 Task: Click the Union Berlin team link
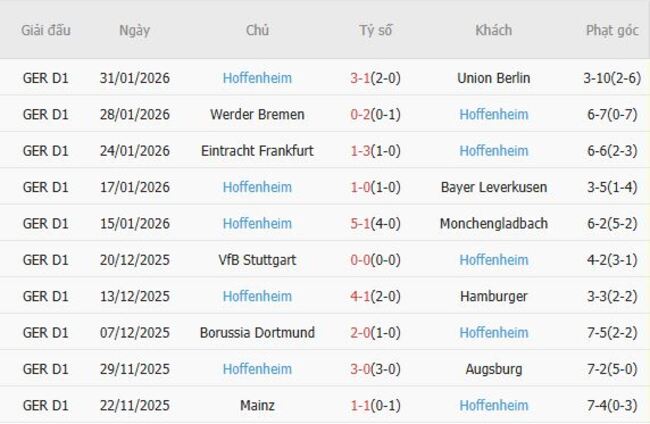(x=493, y=78)
